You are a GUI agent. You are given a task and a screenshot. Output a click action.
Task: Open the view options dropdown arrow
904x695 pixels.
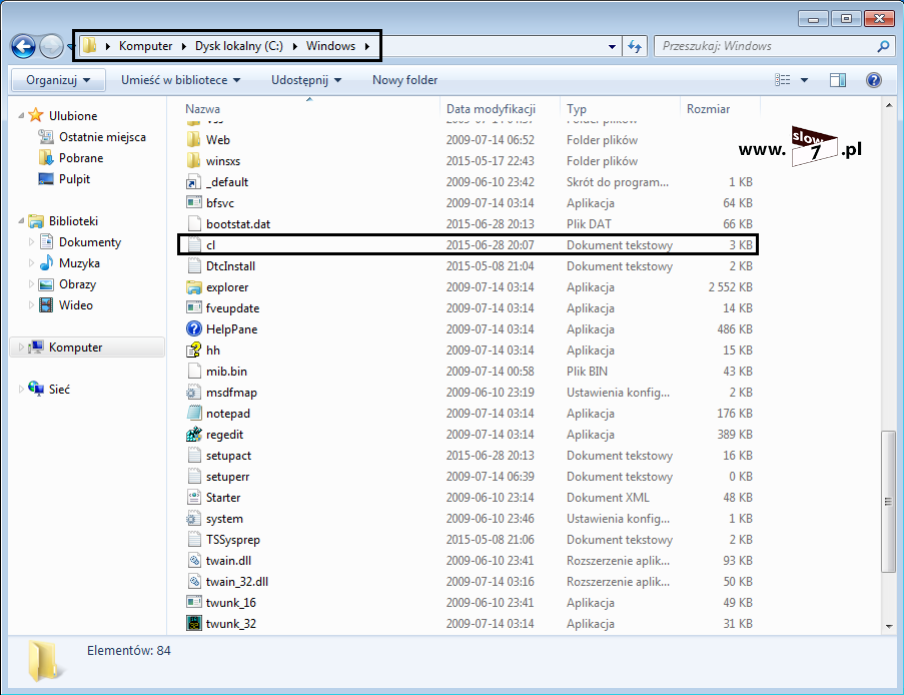click(x=804, y=80)
